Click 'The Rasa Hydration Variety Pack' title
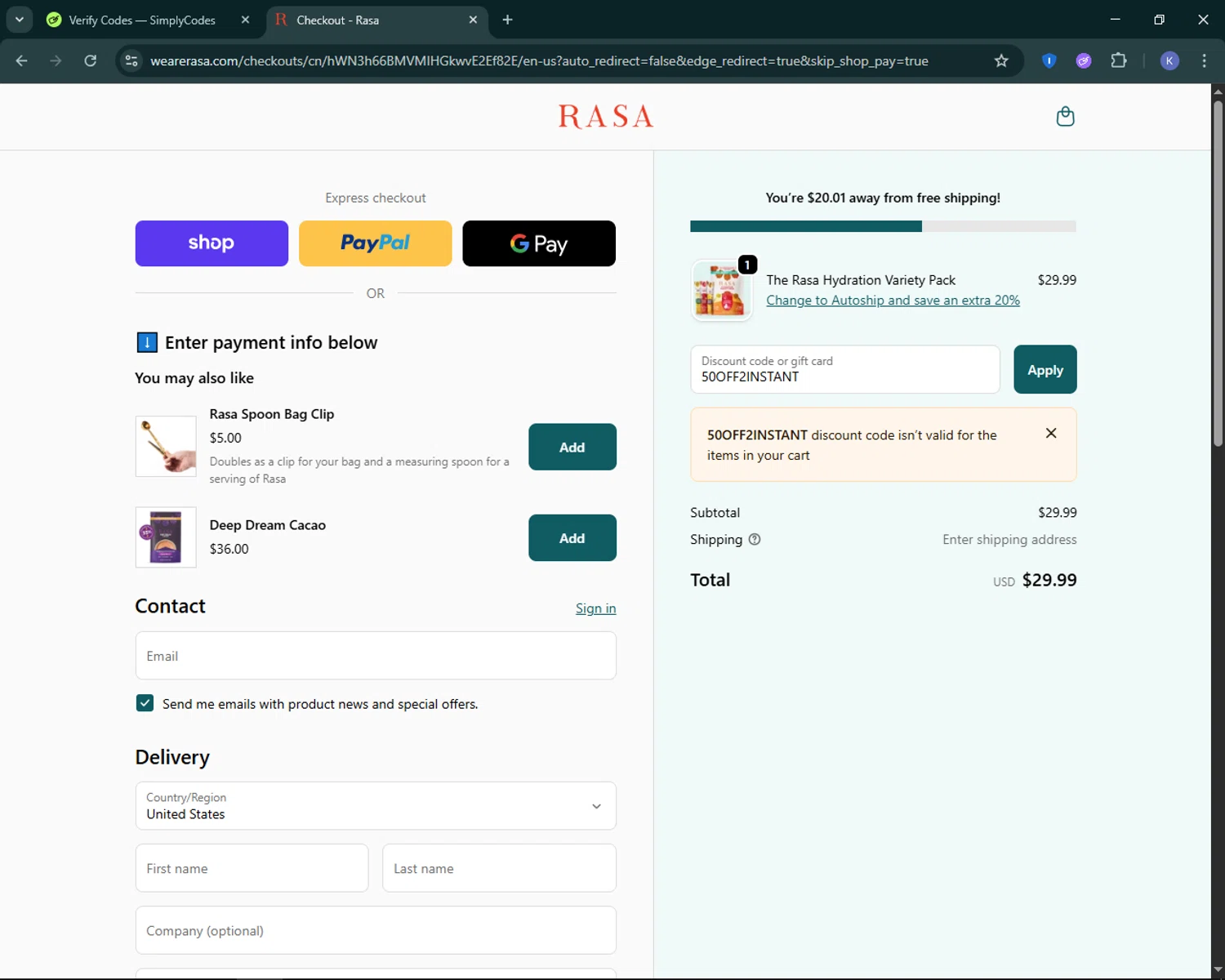 (861, 280)
